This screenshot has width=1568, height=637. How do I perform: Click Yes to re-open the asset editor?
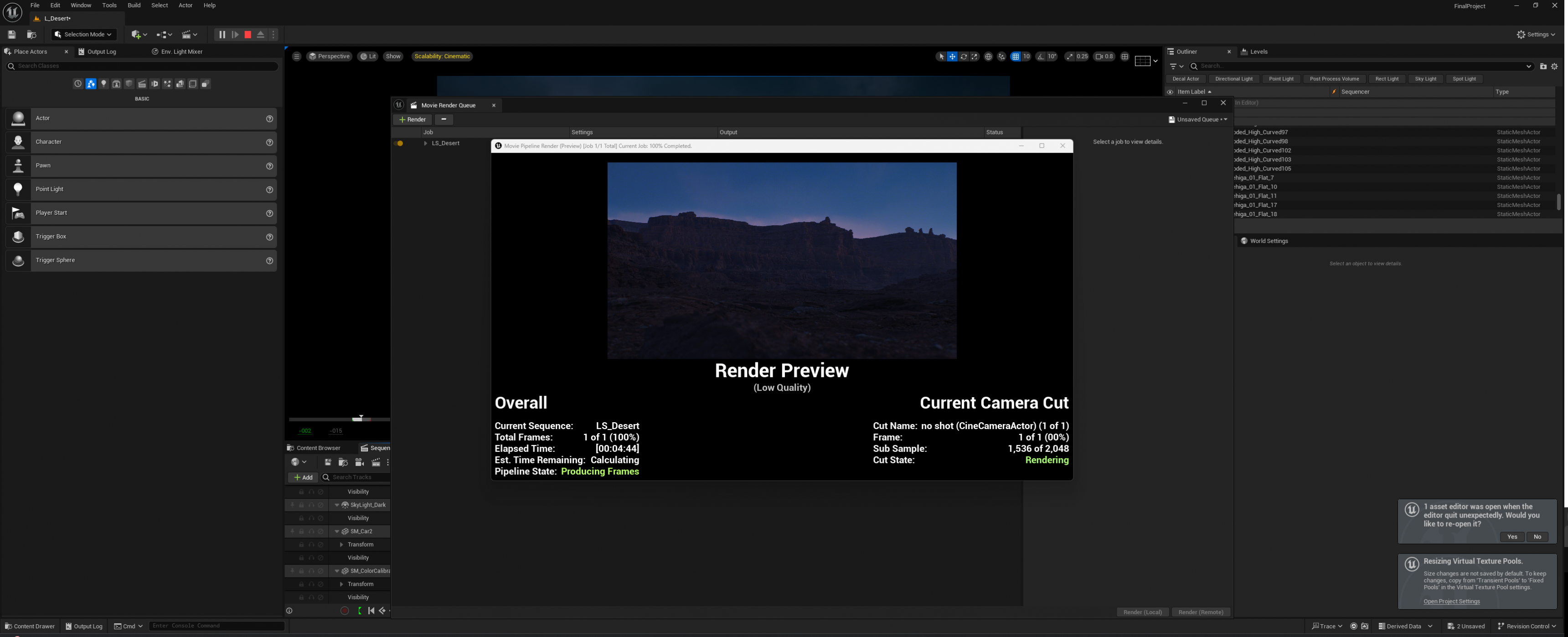[x=1512, y=537]
